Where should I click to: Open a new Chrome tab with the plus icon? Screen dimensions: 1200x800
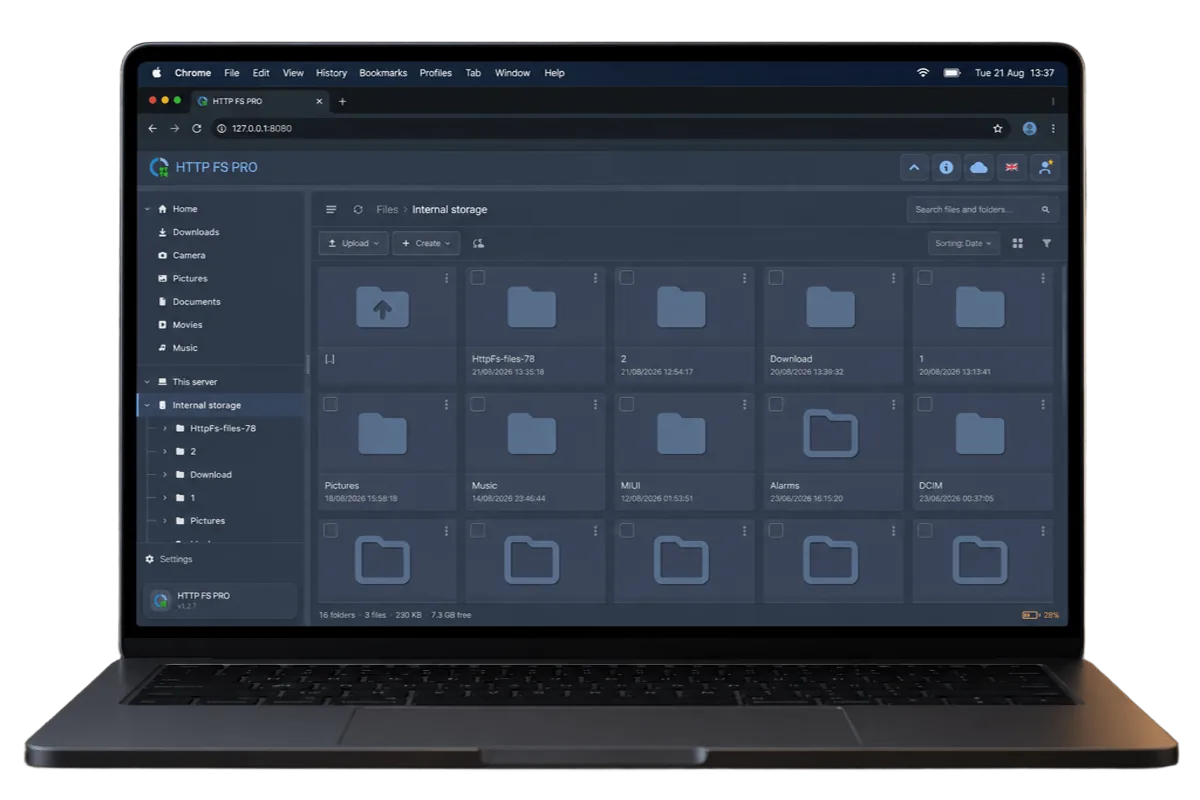click(342, 101)
